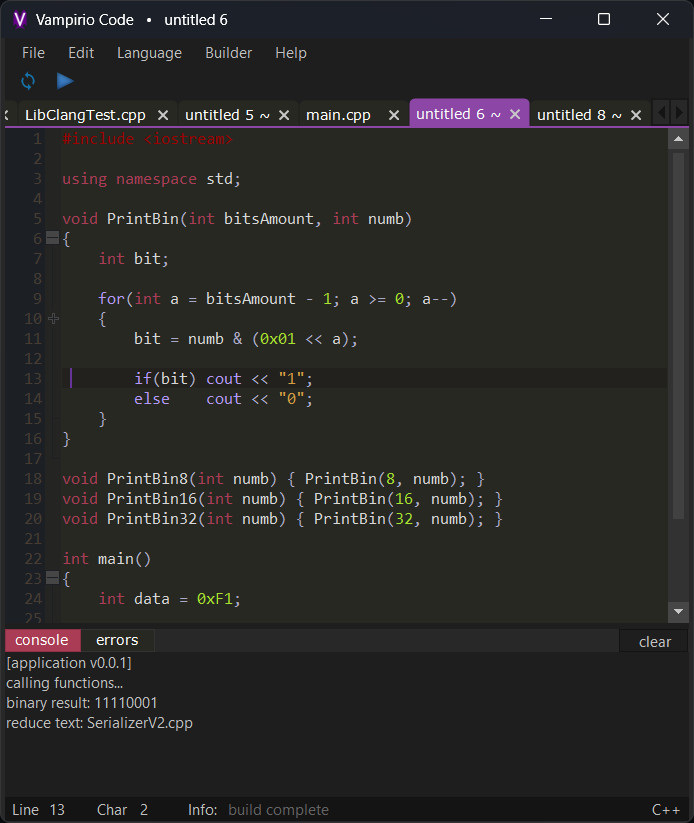The height and width of the screenshot is (823, 694).
Task: Click the for loop on line 9
Action: [x=277, y=299]
